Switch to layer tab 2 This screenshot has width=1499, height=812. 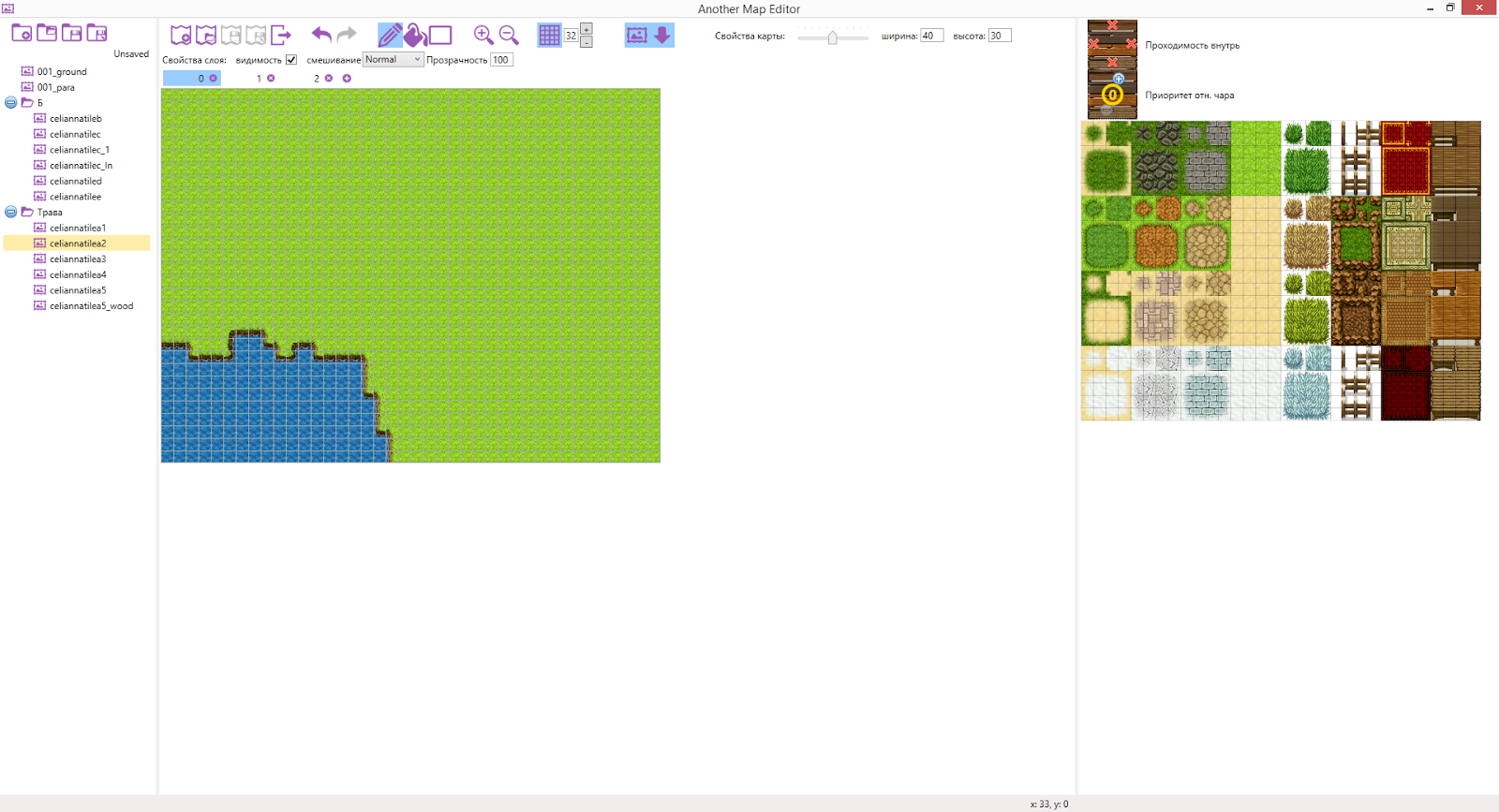pos(317,79)
